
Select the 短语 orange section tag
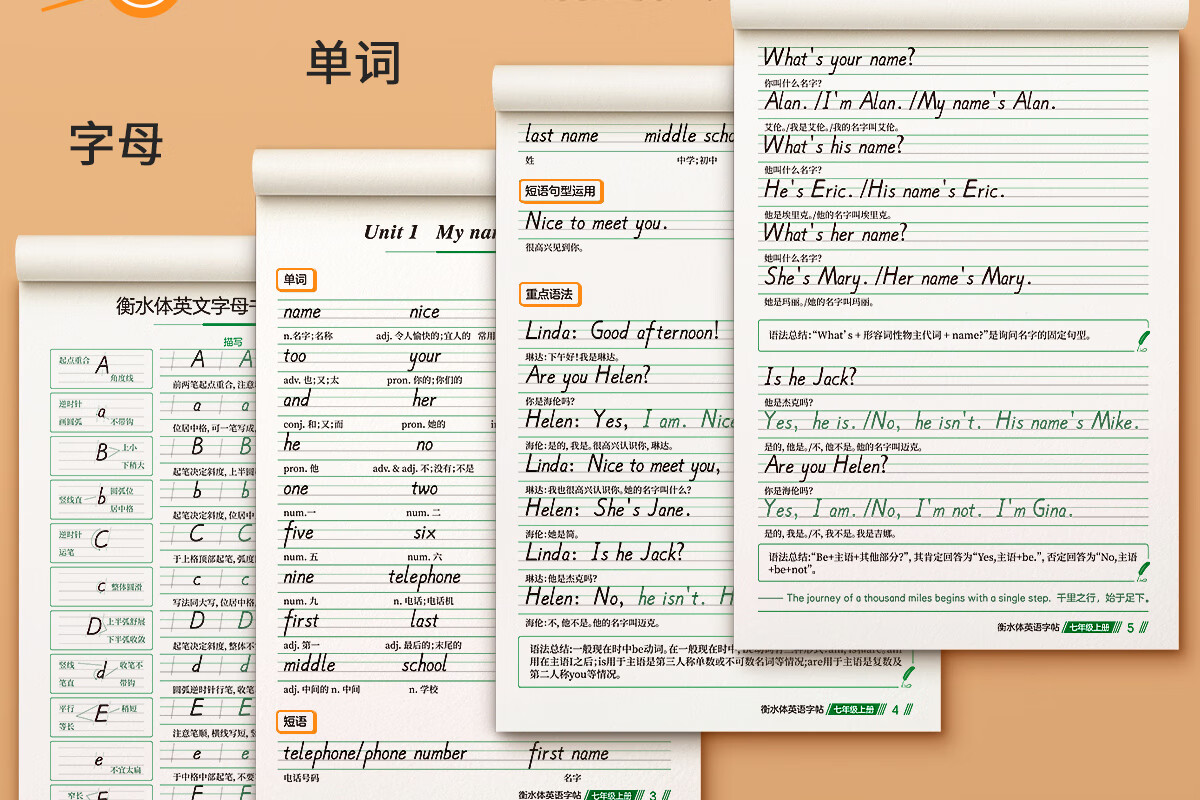click(295, 721)
